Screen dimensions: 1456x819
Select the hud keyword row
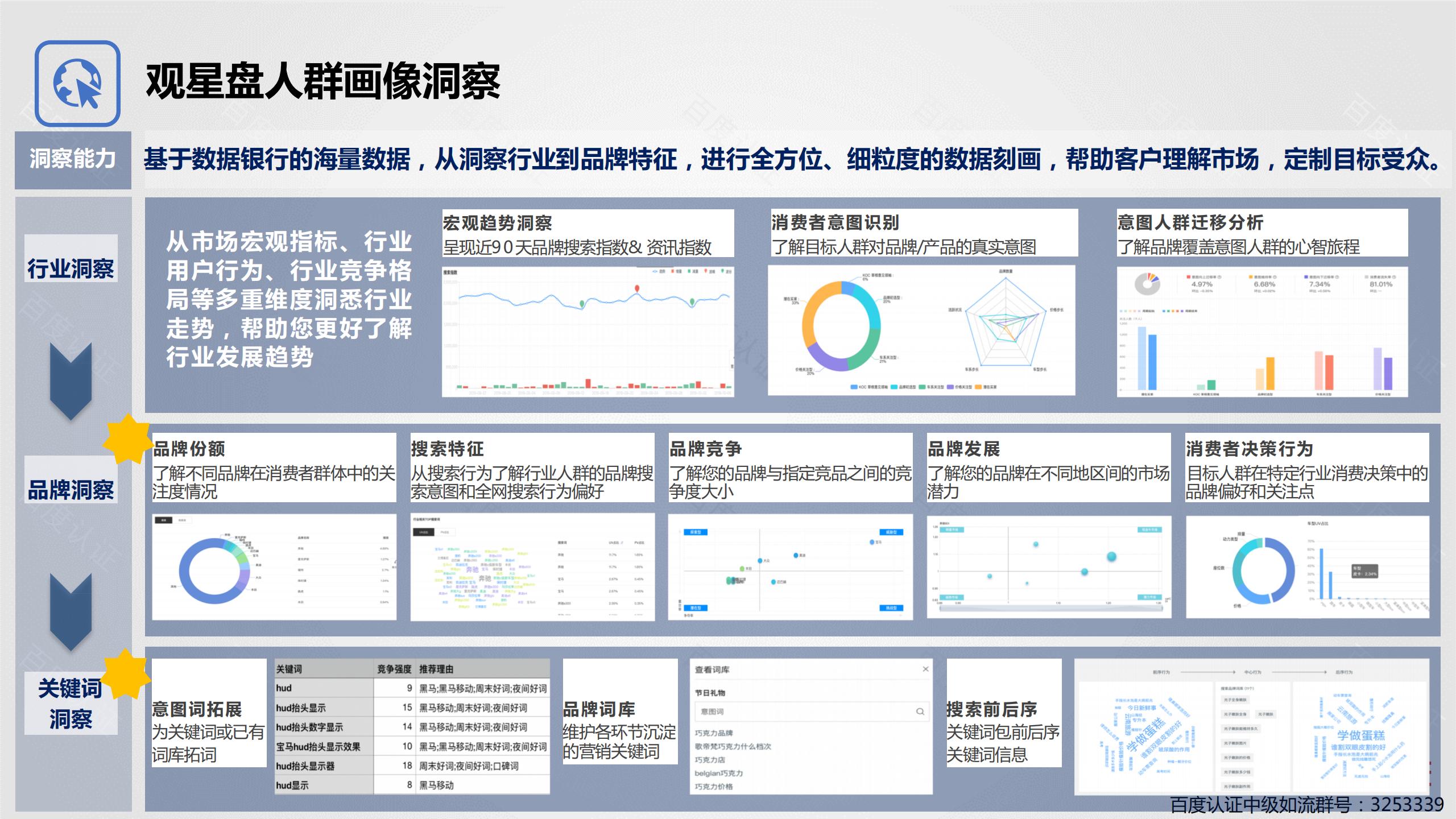coord(412,688)
